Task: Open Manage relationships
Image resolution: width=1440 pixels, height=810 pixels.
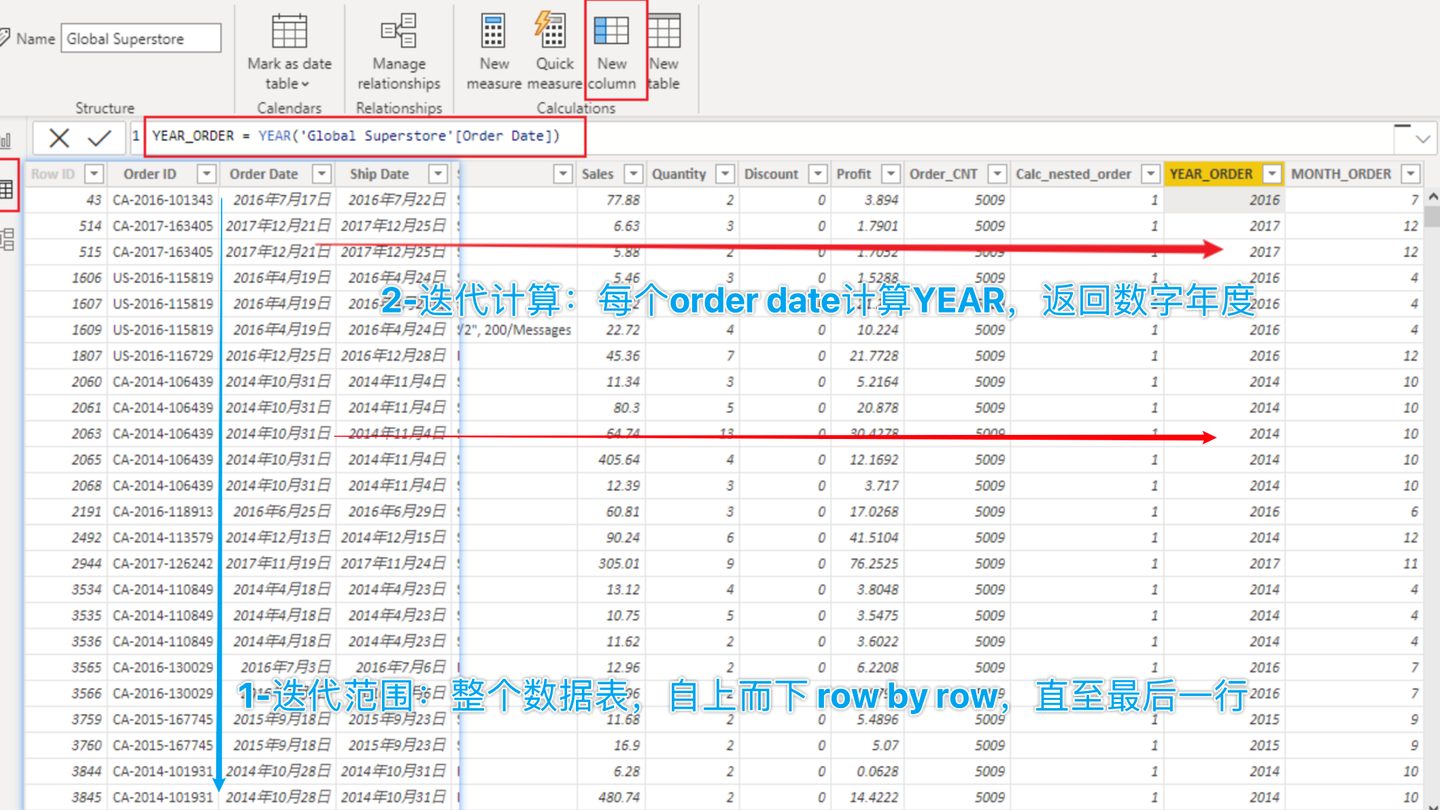Action: [399, 53]
